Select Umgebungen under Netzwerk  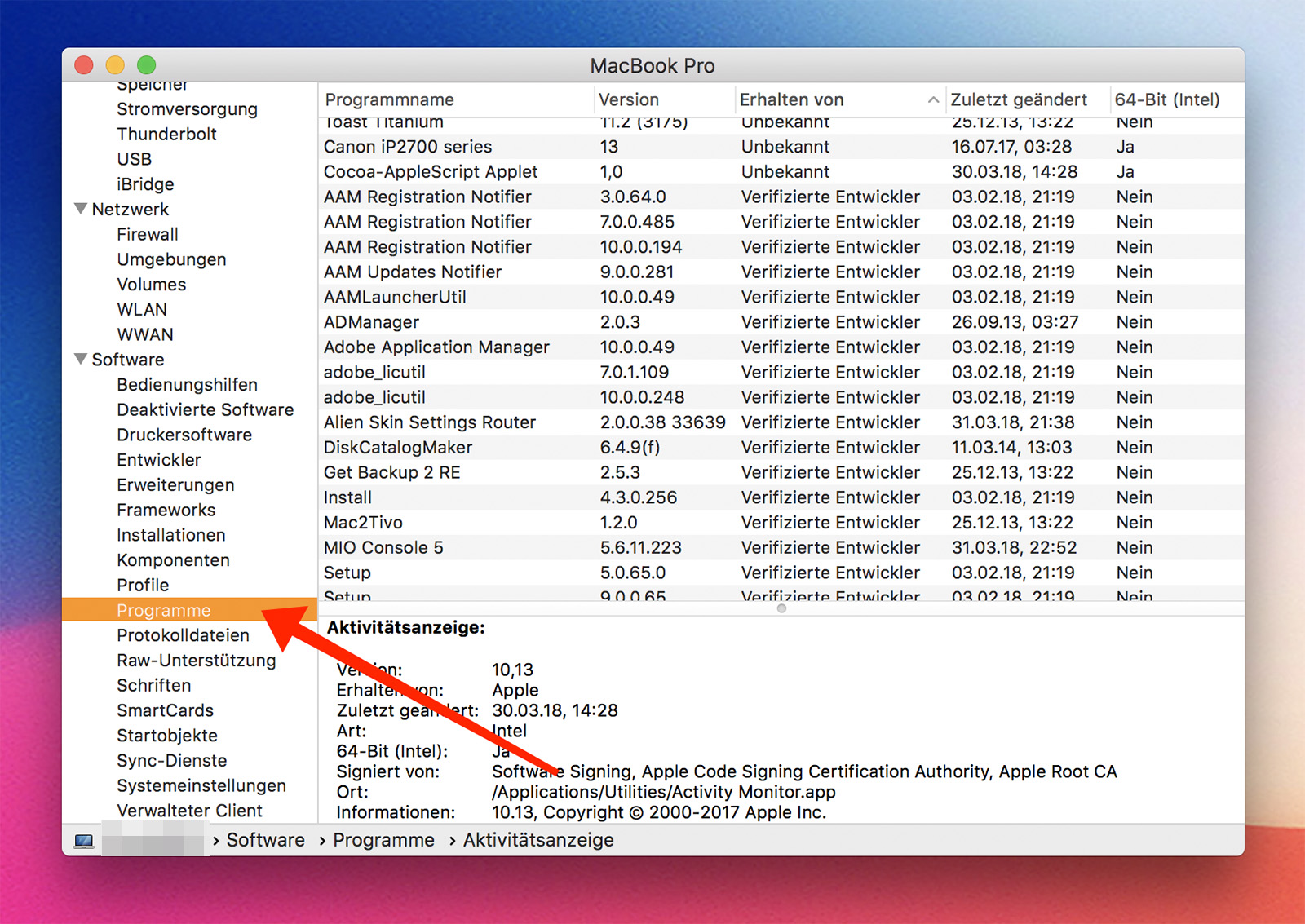click(x=171, y=259)
